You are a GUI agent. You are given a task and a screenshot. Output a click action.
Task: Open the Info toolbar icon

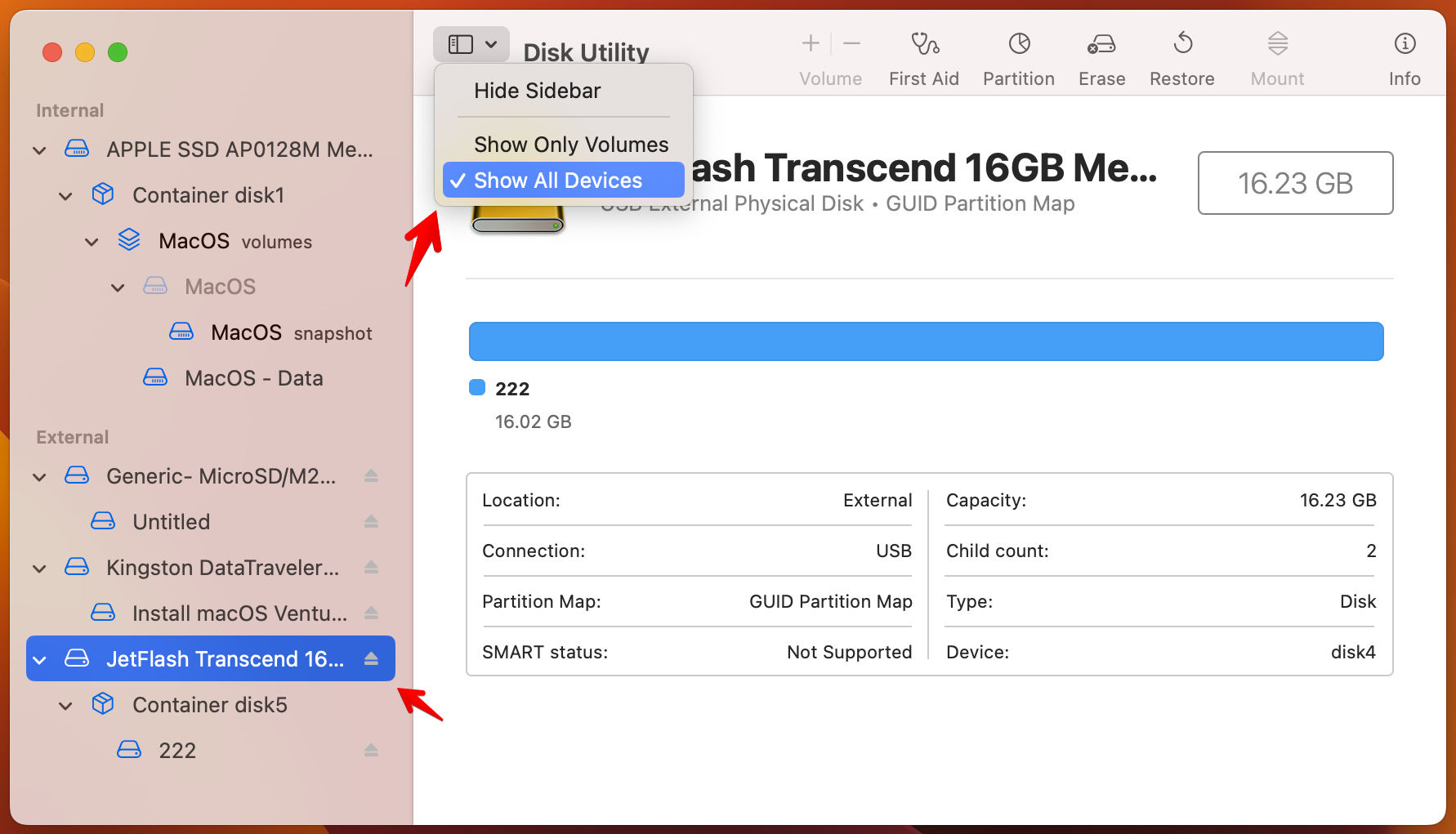1405,43
